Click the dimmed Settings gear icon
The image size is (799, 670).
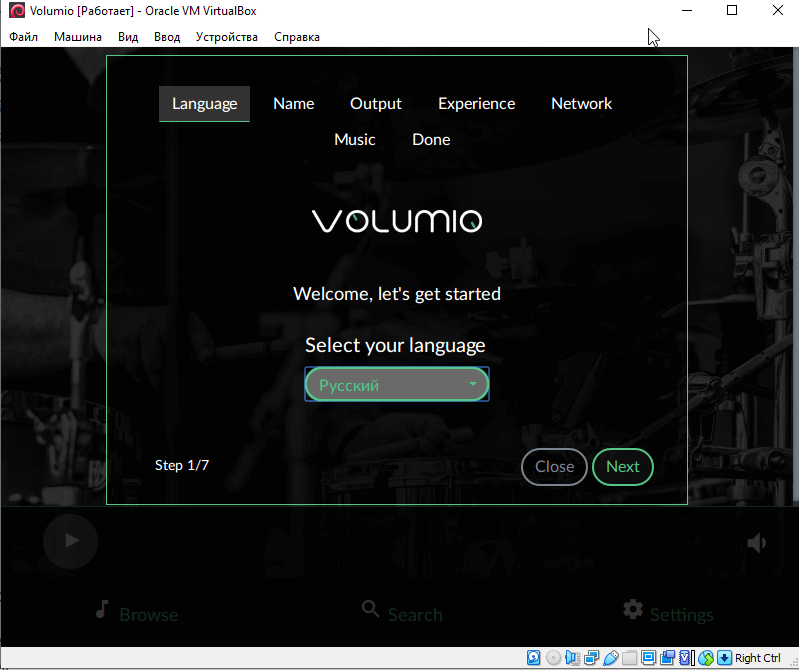coord(633,609)
